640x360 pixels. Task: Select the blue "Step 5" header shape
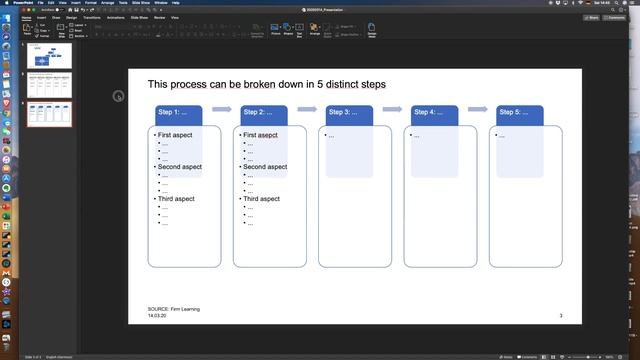click(x=520, y=116)
